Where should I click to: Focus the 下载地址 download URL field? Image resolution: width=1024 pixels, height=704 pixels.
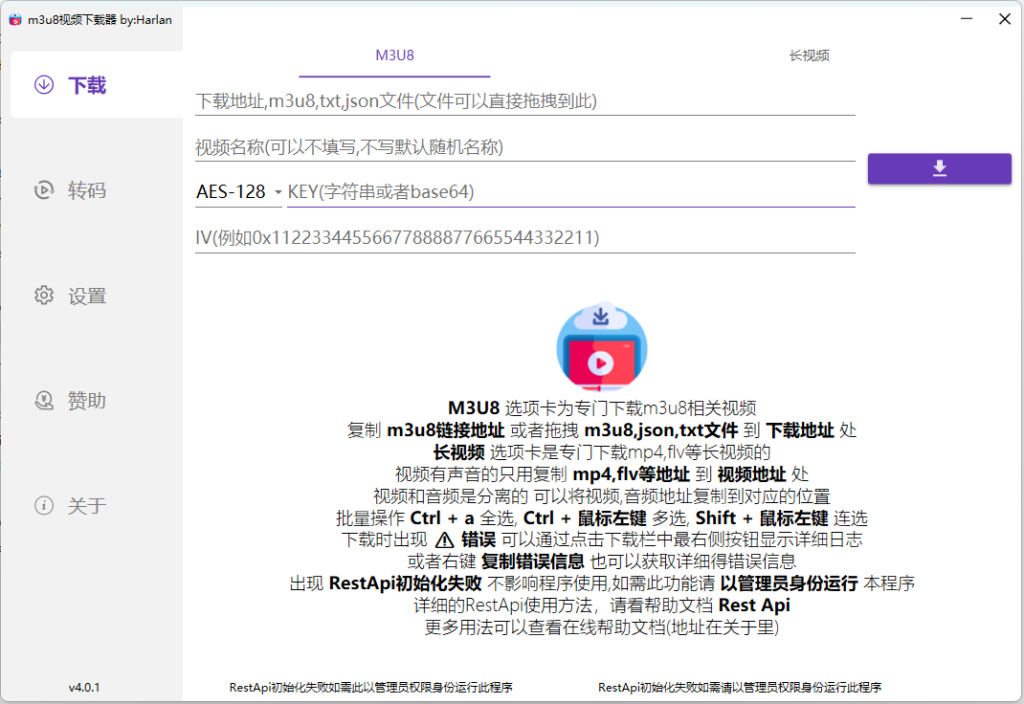[x=524, y=101]
